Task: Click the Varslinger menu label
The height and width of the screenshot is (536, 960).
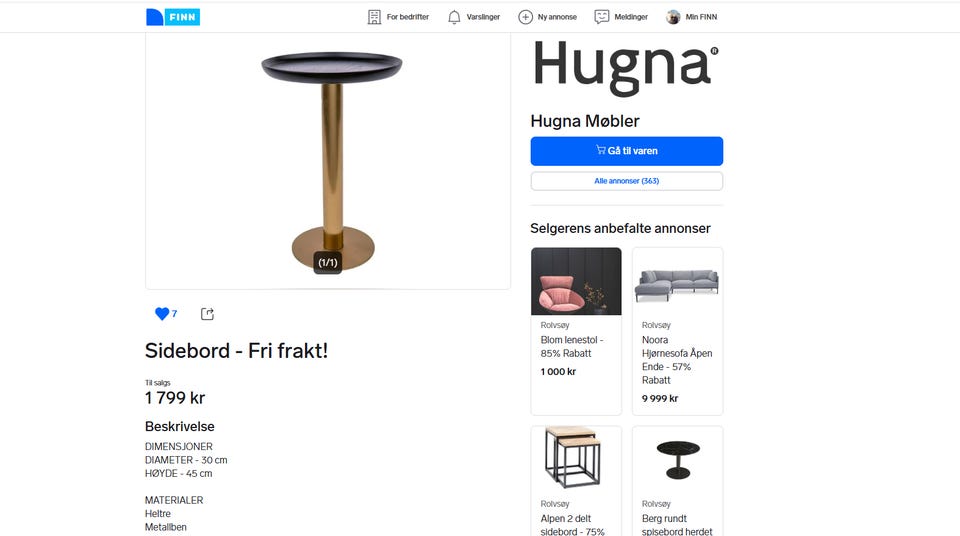Action: [x=483, y=17]
